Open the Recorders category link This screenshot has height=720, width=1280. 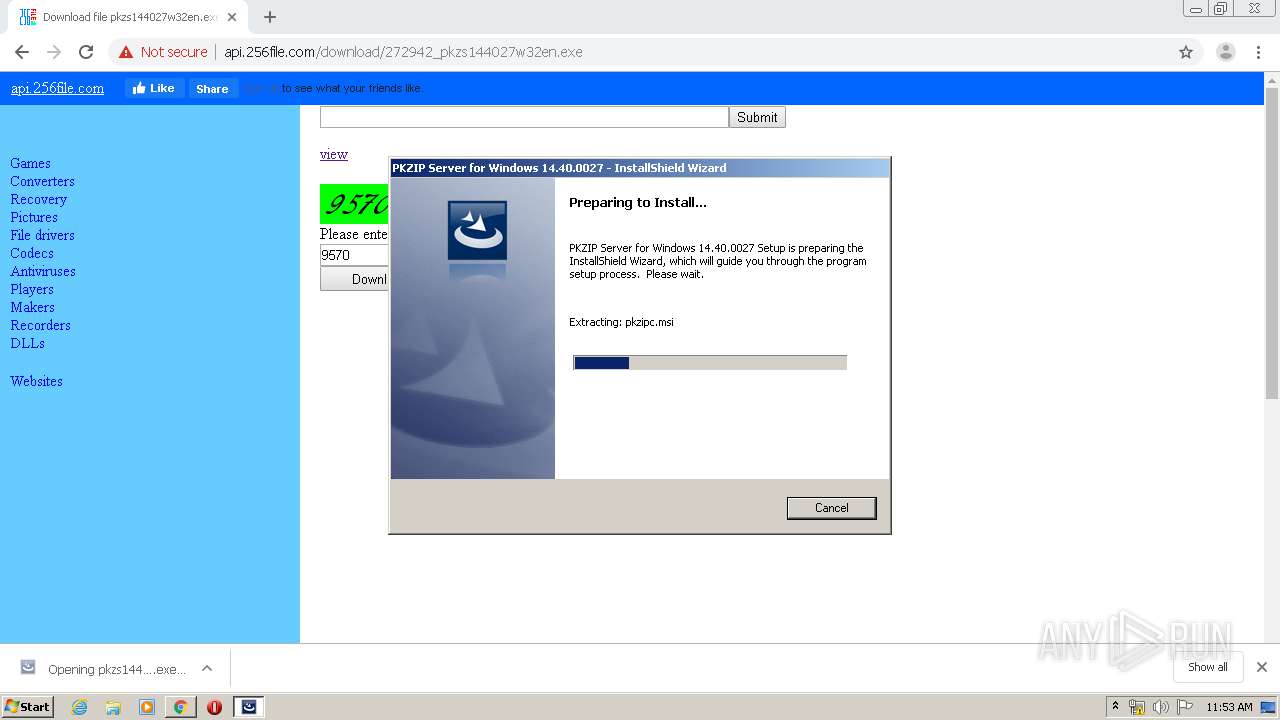[40, 325]
